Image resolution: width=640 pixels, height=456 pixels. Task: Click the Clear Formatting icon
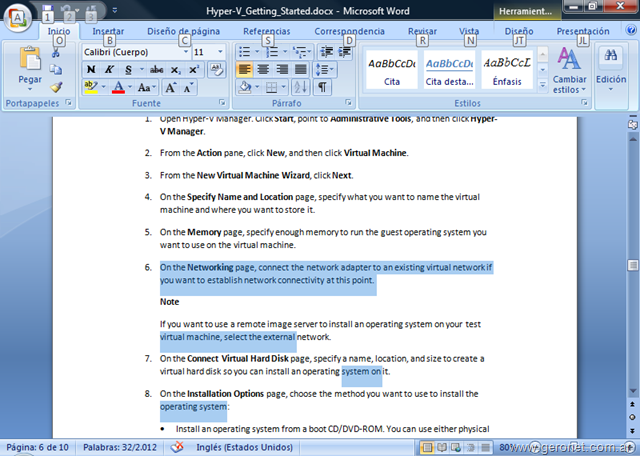217,69
